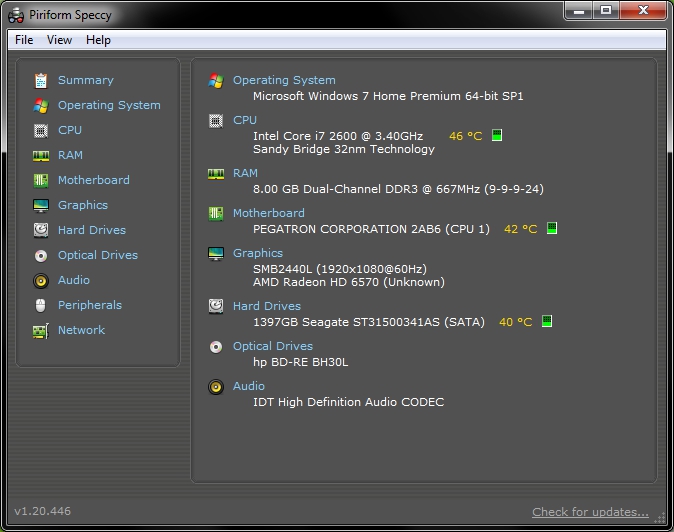Open the View menu
The height and width of the screenshot is (532, 674).
[x=59, y=40]
